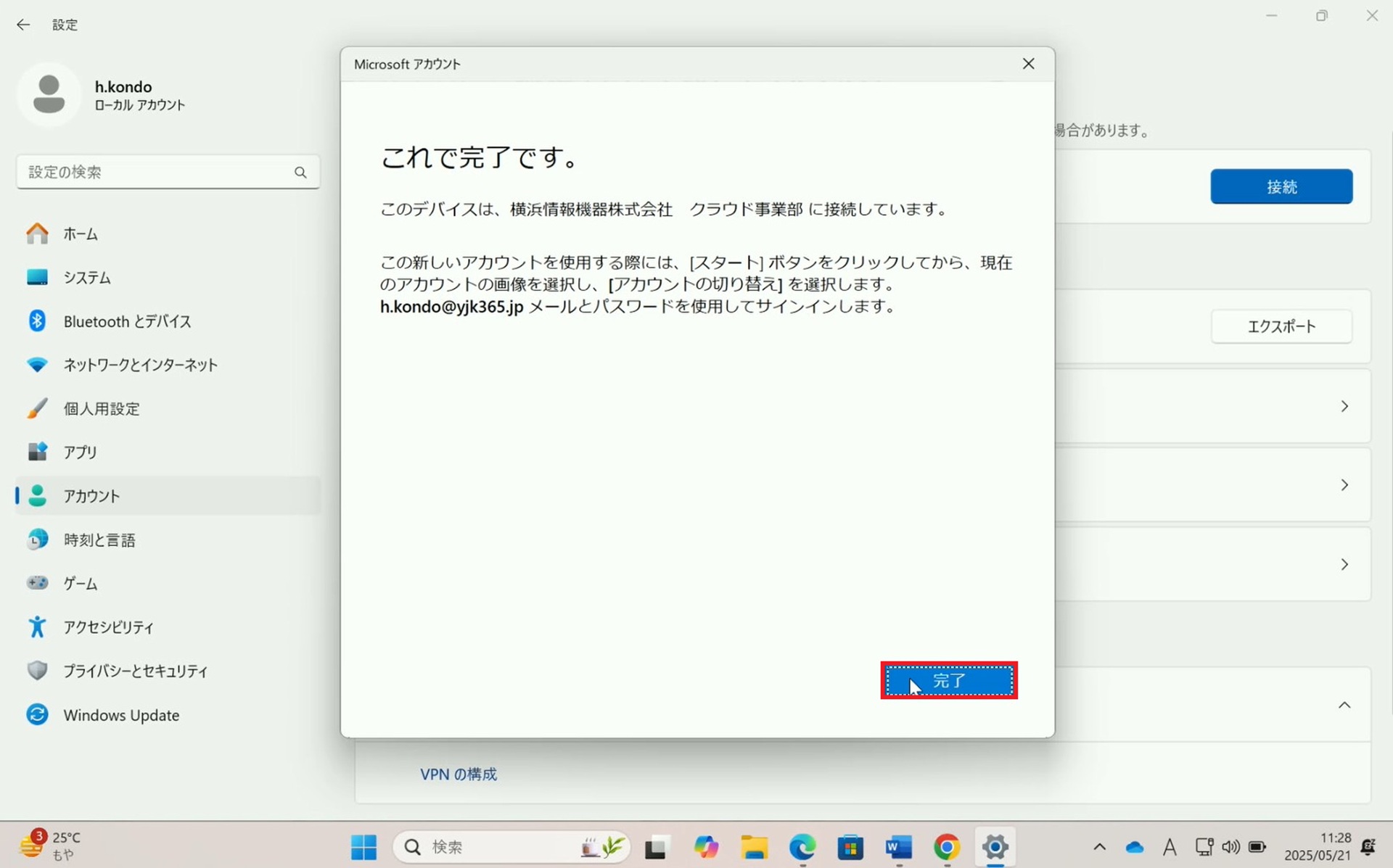Viewport: 1393px width, 868px height.
Task: Expand the first chevron row below エクスポート
Action: coord(1344,406)
